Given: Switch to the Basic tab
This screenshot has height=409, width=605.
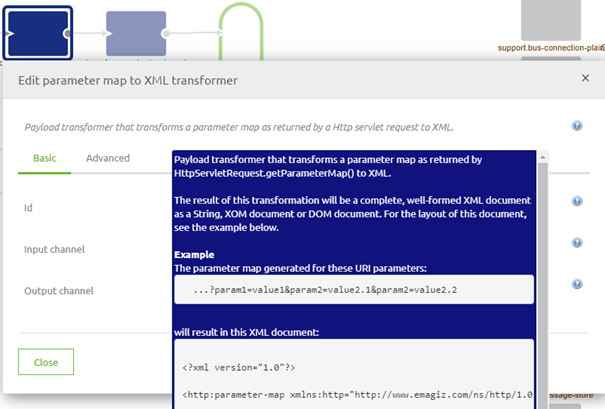Looking at the screenshot, I should 44,158.
